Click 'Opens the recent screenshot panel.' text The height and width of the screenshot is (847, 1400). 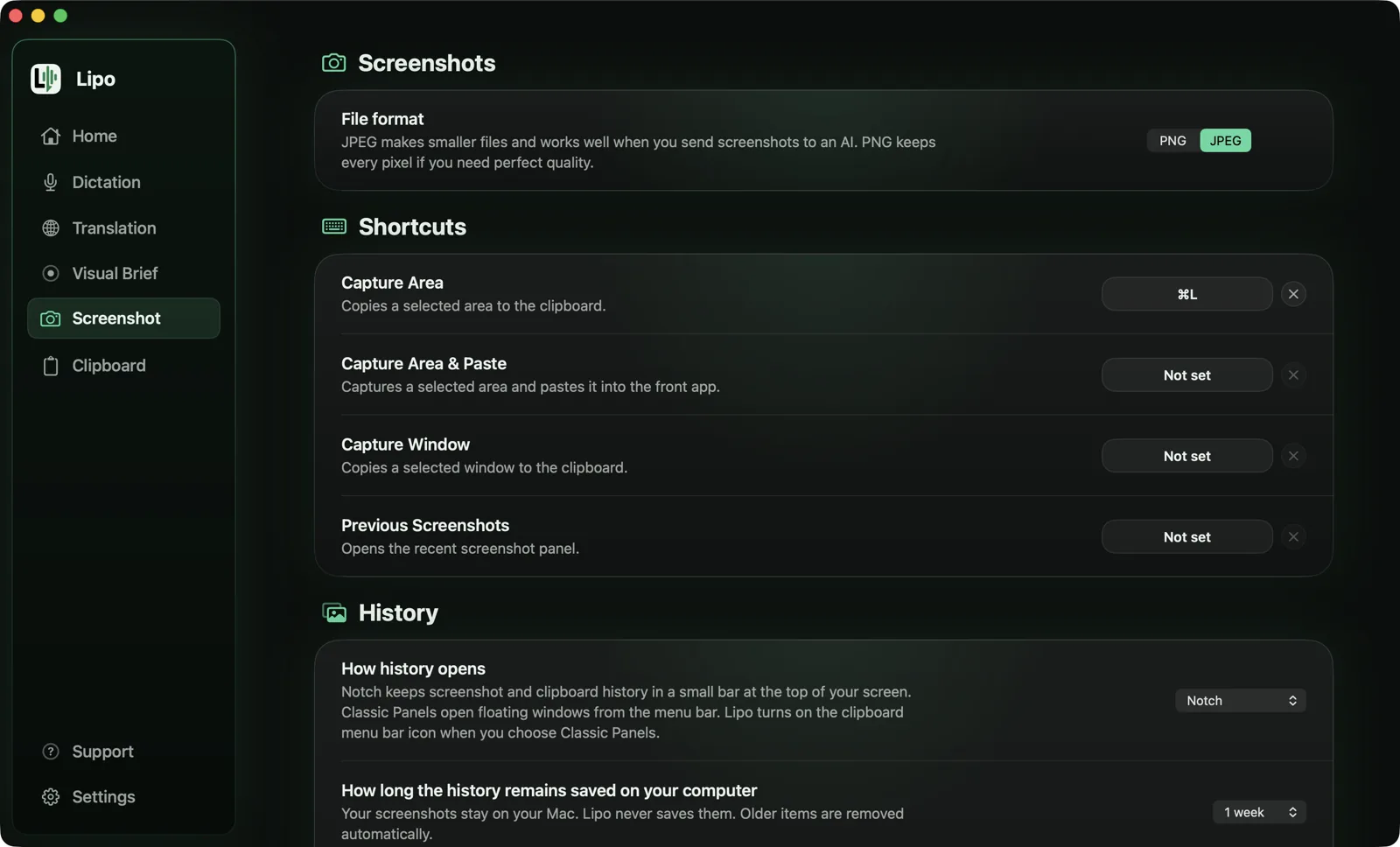pos(460,549)
